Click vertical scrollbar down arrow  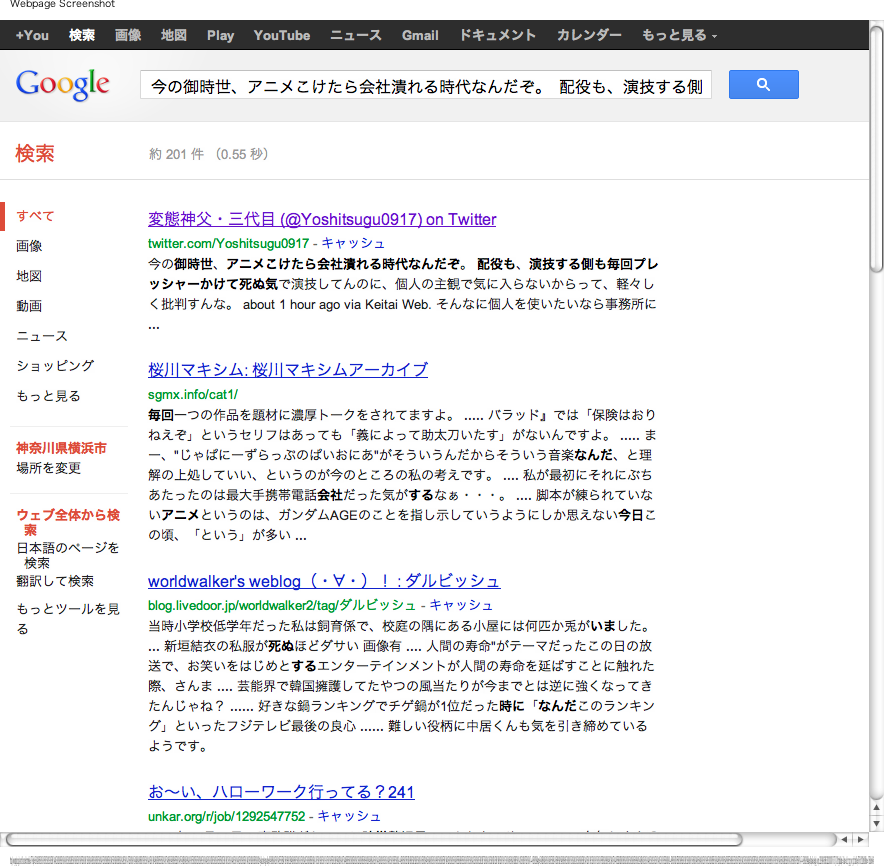tap(876, 824)
